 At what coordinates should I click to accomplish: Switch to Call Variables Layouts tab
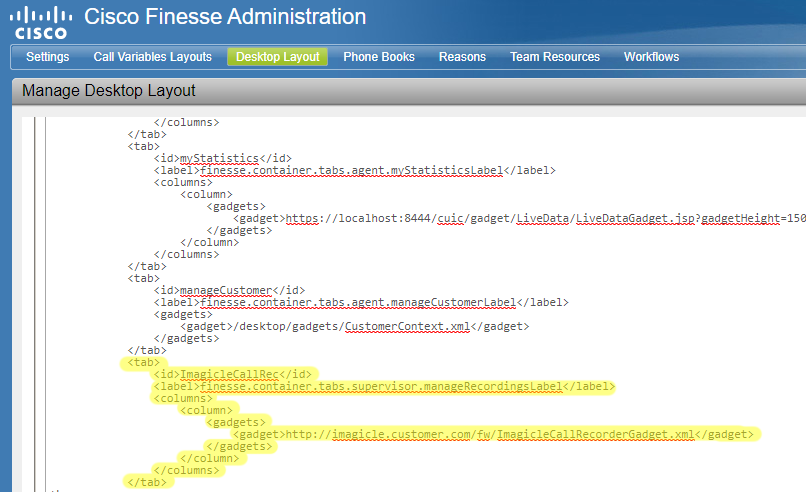pyautogui.click(x=152, y=57)
